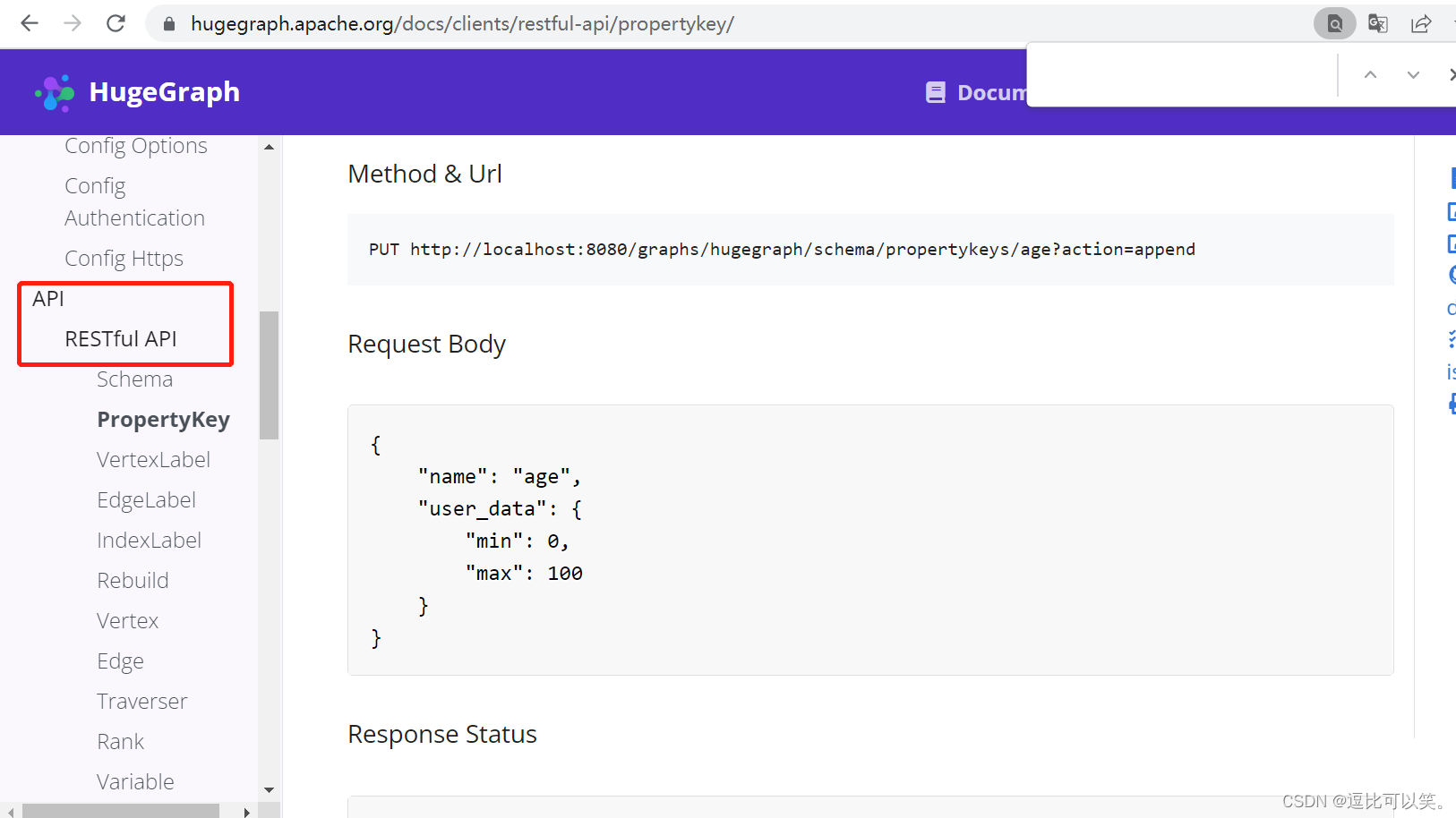This screenshot has width=1456, height=818.
Task: Open the Traverser page from sidebar
Action: pyautogui.click(x=141, y=701)
